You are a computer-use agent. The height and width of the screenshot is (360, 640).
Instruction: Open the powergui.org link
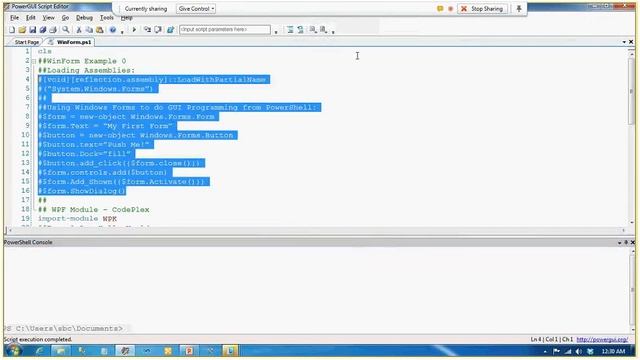coord(602,340)
